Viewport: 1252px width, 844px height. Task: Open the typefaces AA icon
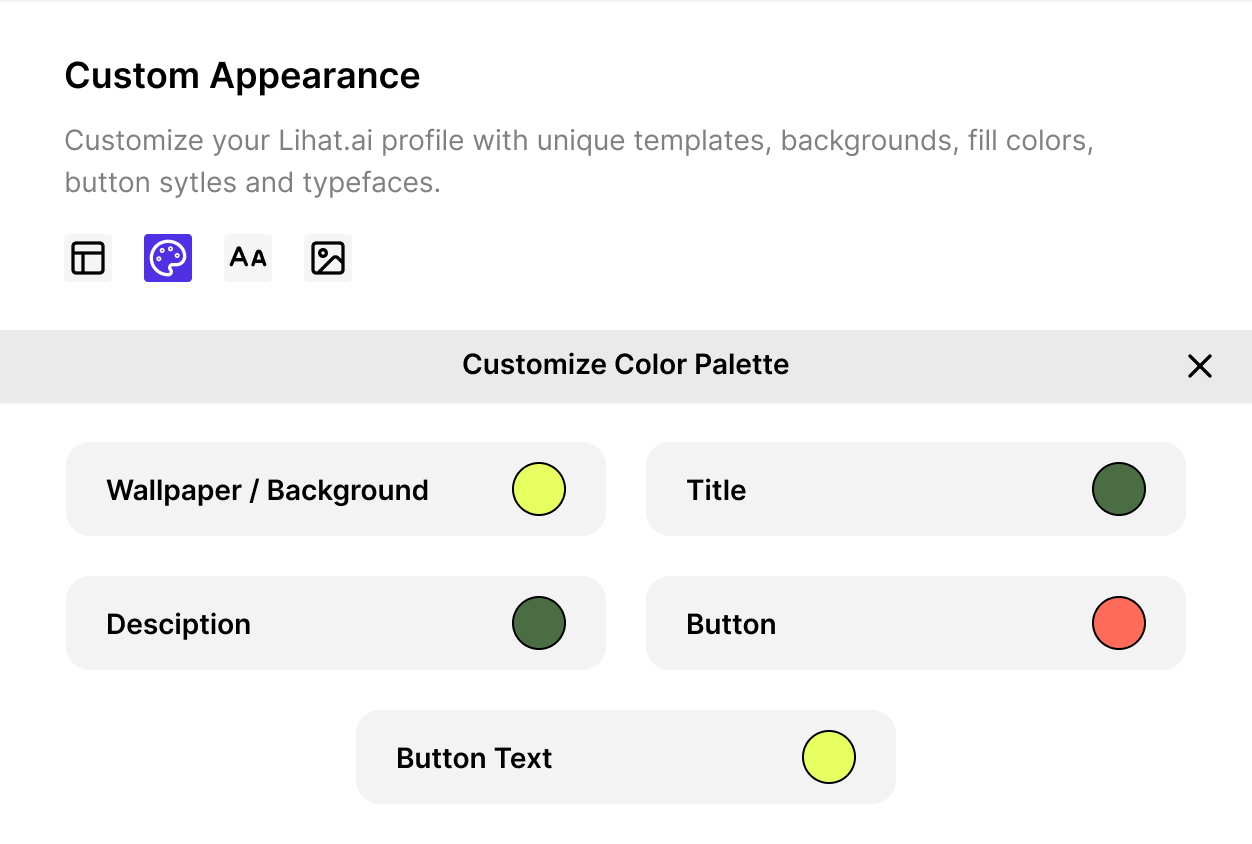[248, 258]
